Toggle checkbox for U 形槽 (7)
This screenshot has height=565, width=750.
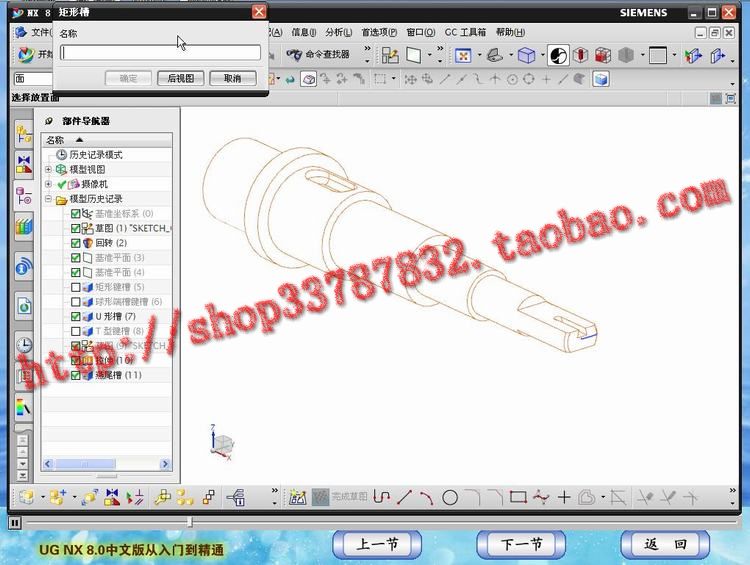[75, 316]
